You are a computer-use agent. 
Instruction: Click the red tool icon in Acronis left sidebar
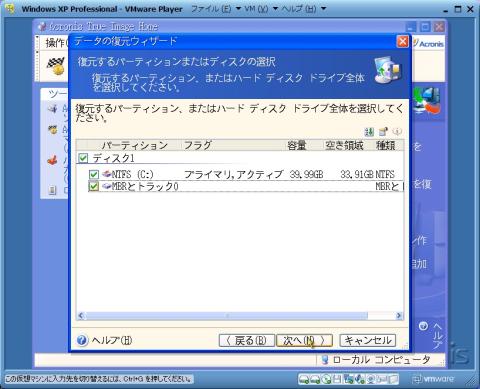53,161
